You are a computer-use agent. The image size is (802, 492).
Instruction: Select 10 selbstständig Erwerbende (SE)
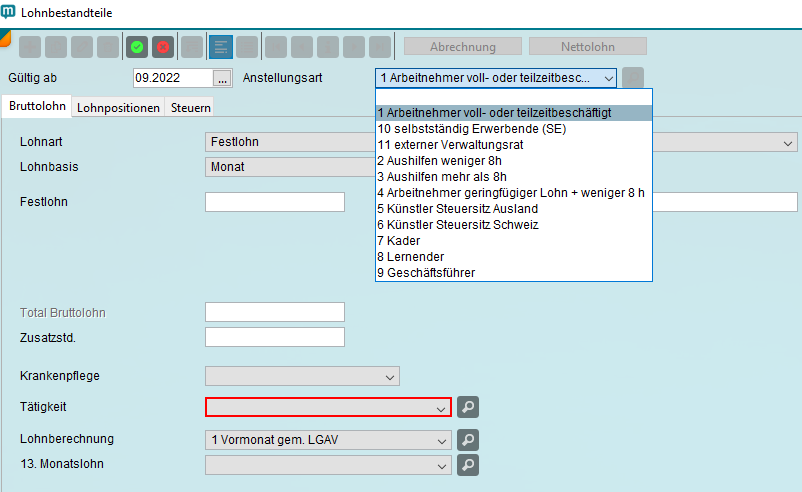(x=514, y=129)
